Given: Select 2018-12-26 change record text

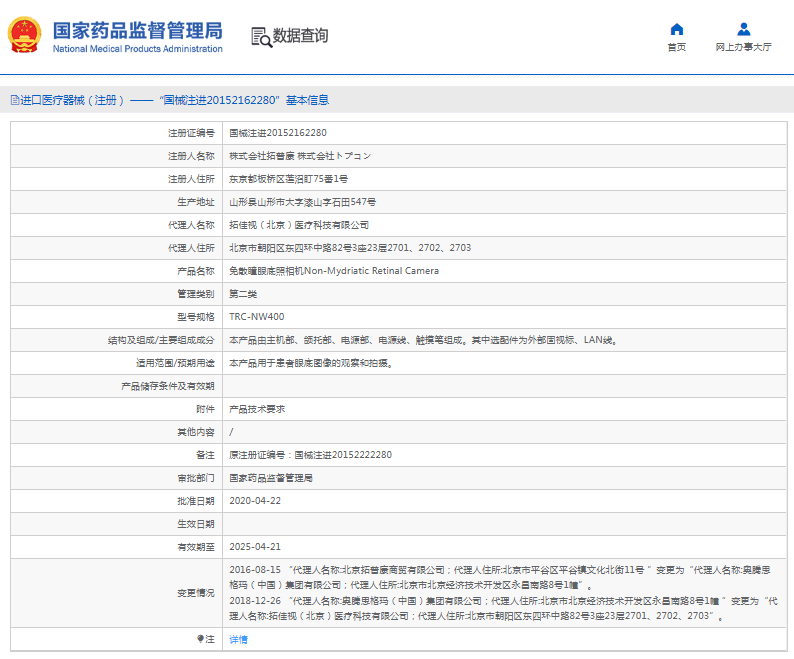Looking at the screenshot, I should click(503, 608).
